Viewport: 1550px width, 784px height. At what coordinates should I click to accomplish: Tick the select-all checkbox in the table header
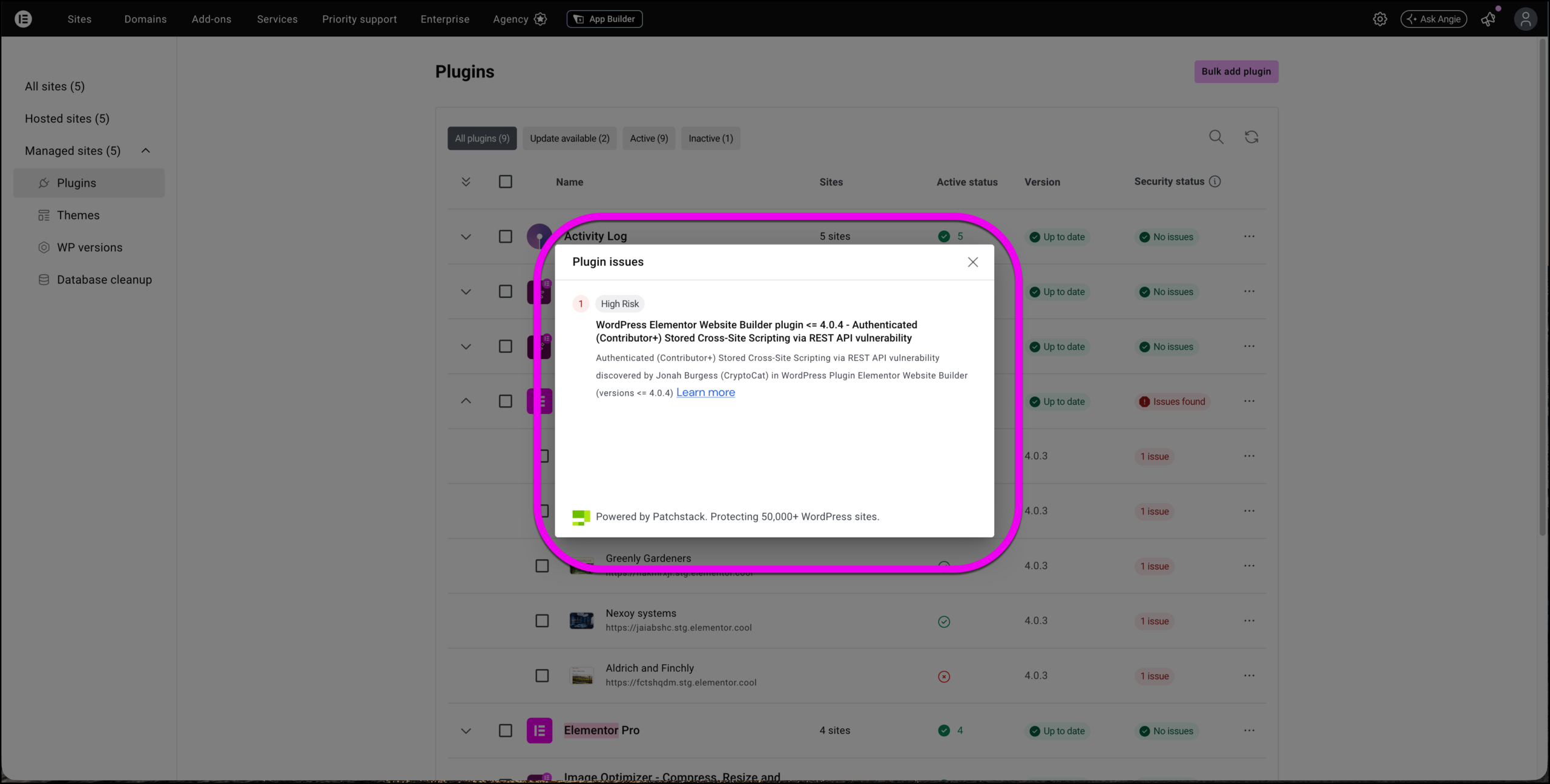[x=506, y=182]
